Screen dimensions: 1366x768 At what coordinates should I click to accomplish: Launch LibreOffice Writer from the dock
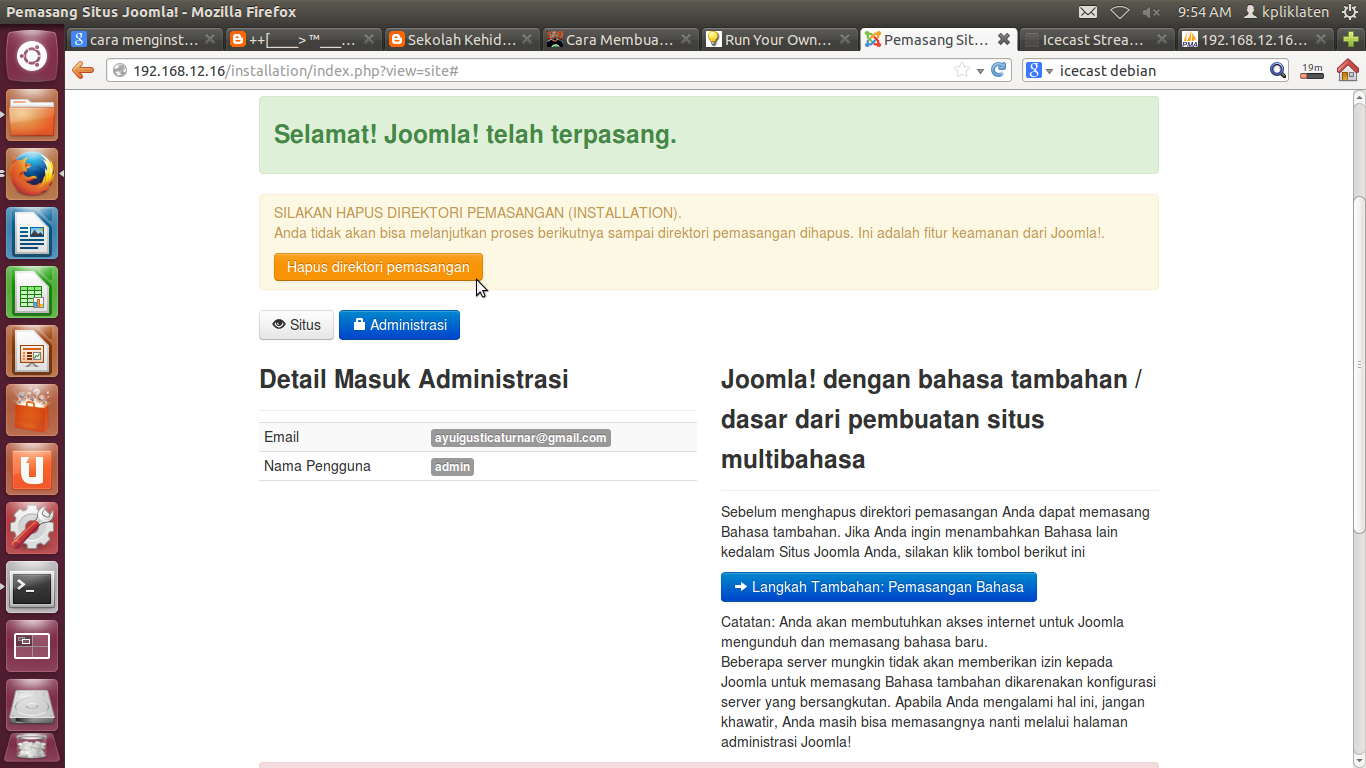coord(32,234)
